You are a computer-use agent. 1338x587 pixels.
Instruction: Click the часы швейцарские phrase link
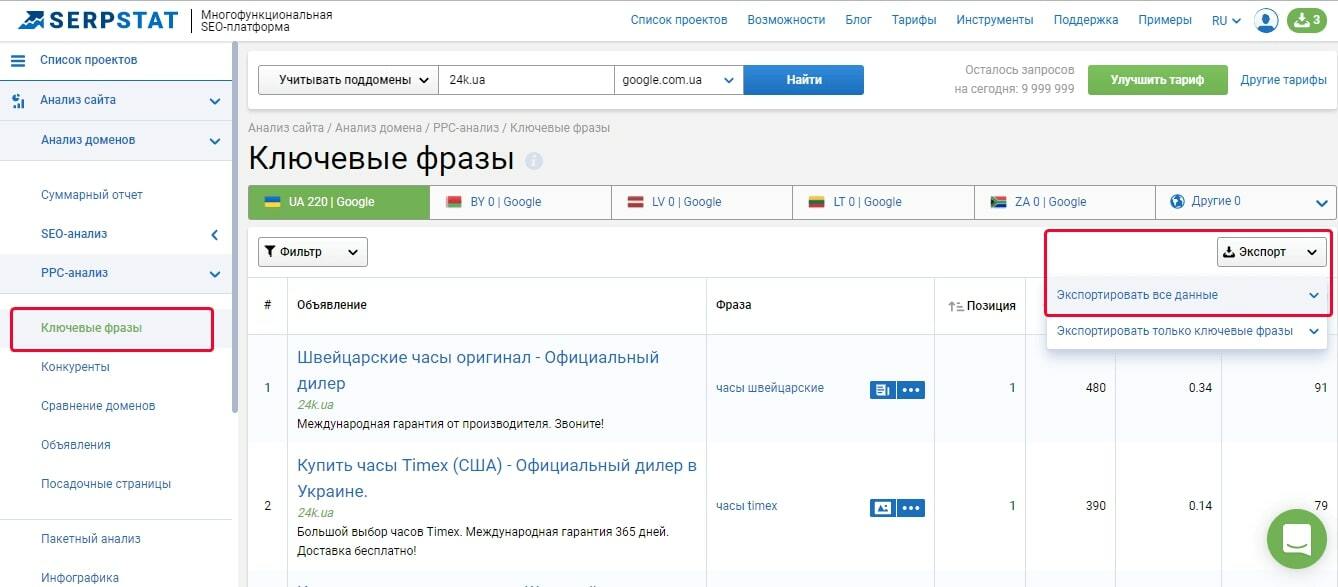coord(770,388)
